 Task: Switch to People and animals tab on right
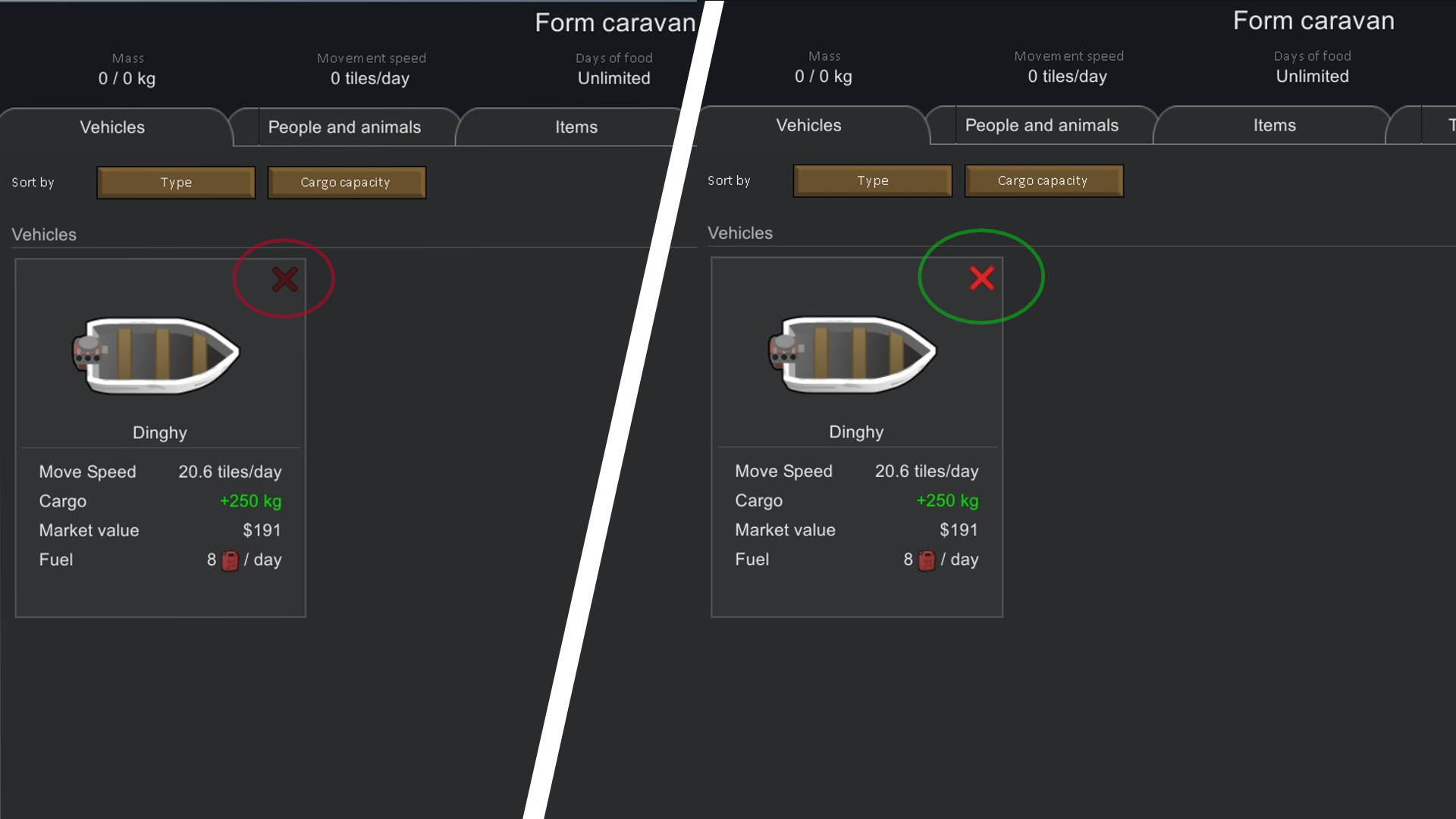[1042, 125]
